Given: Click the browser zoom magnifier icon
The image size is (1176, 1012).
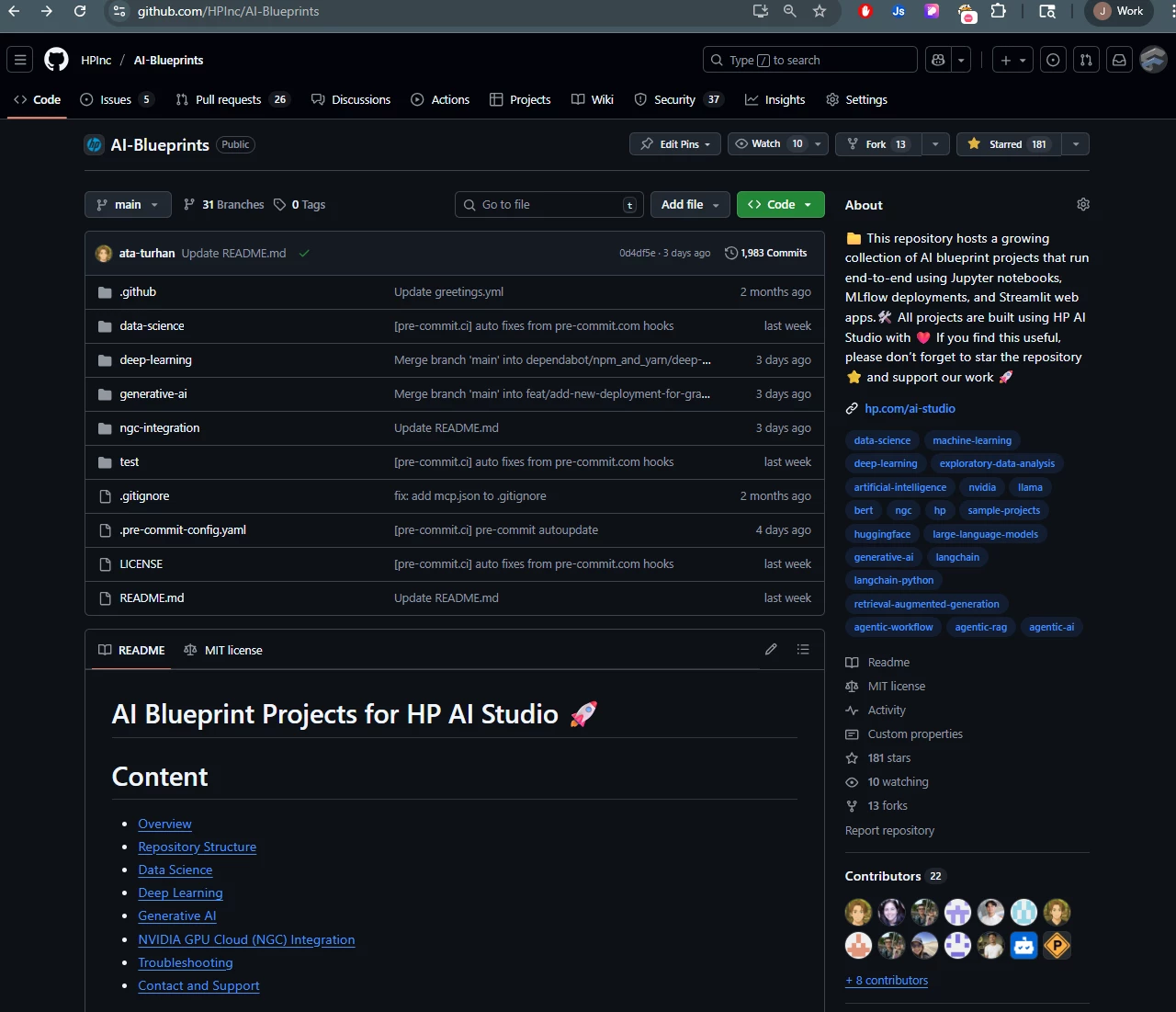Looking at the screenshot, I should [x=790, y=11].
